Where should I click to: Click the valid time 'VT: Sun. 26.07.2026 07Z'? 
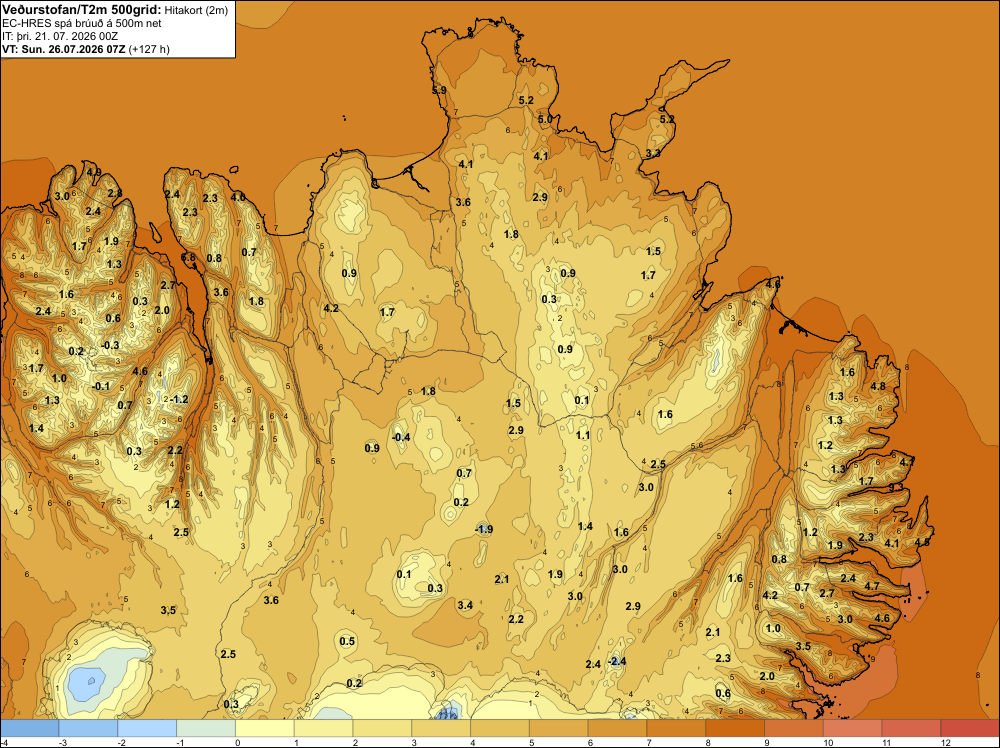[x=64, y=49]
